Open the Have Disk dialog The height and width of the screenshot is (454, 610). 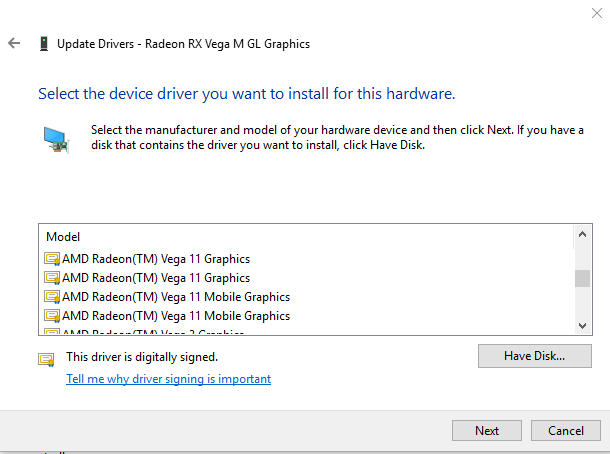[535, 356]
